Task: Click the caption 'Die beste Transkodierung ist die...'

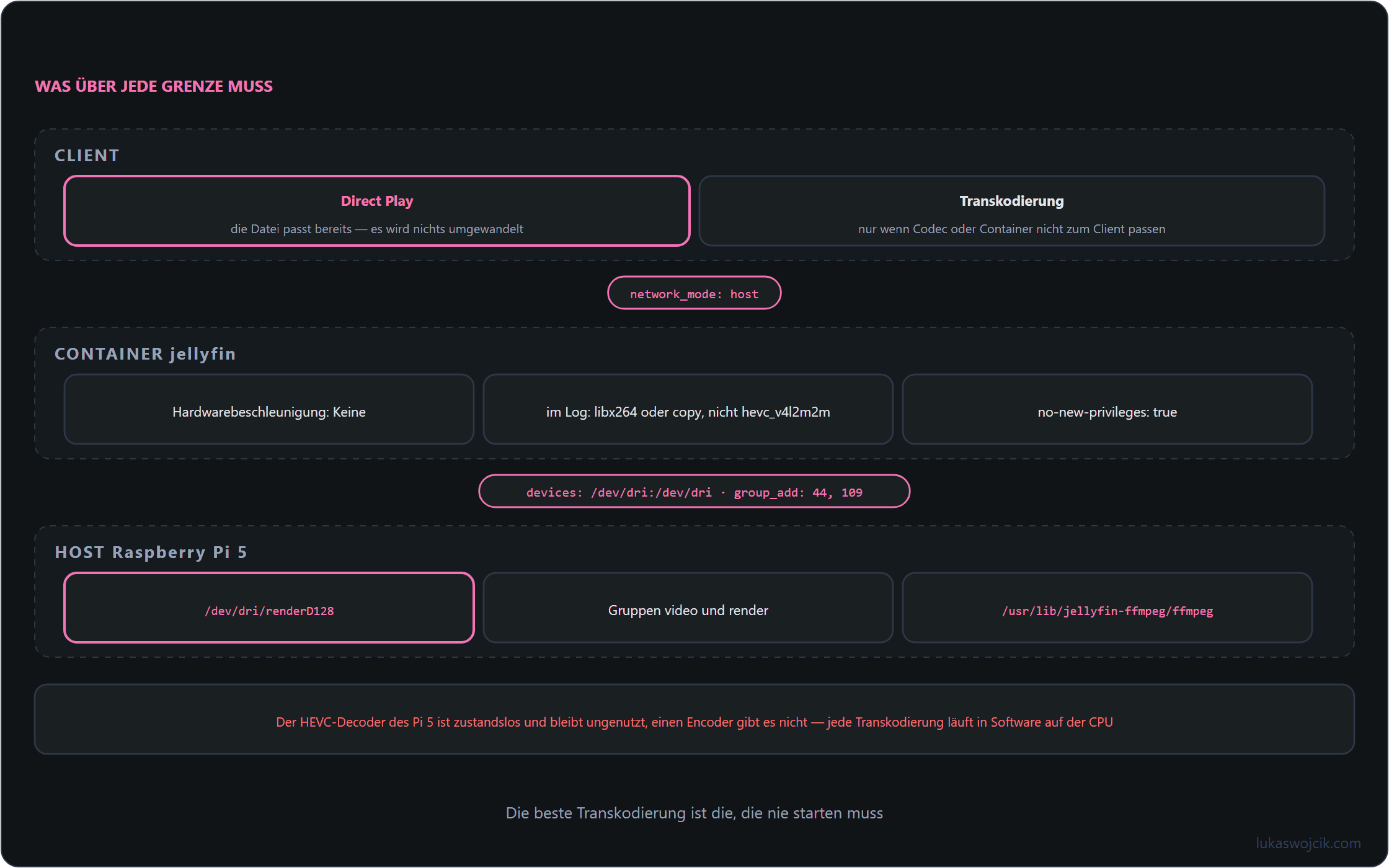Action: (x=694, y=813)
